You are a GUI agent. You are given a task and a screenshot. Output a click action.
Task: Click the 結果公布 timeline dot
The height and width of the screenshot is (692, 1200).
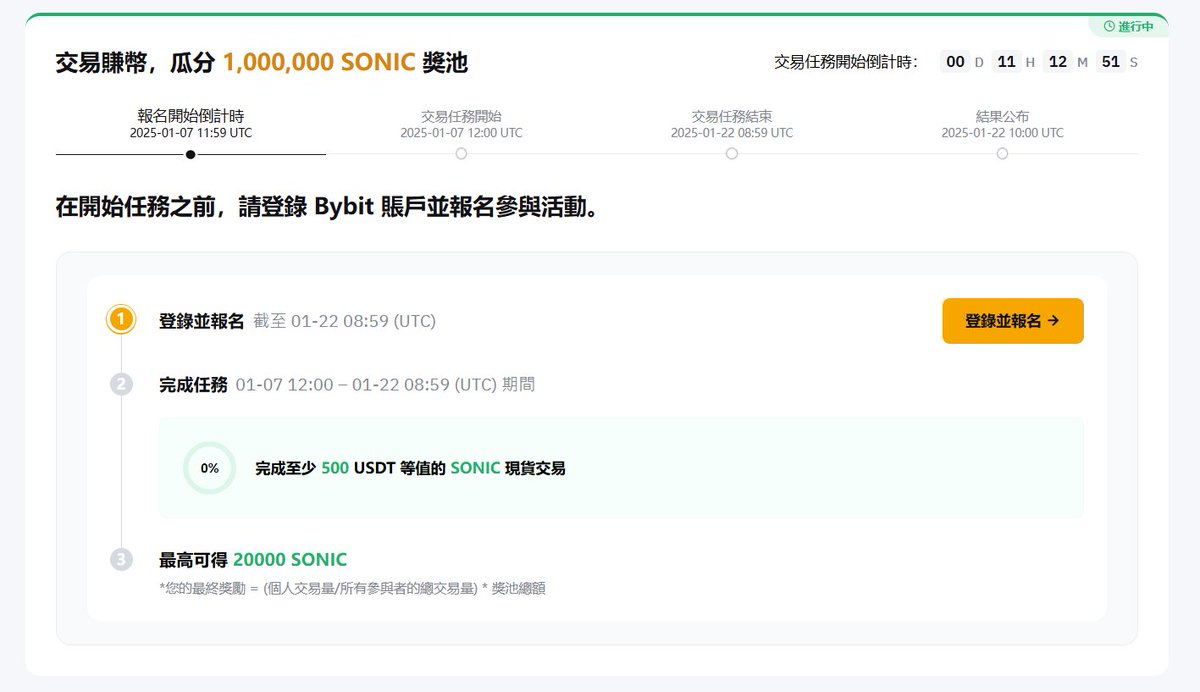point(1002,154)
